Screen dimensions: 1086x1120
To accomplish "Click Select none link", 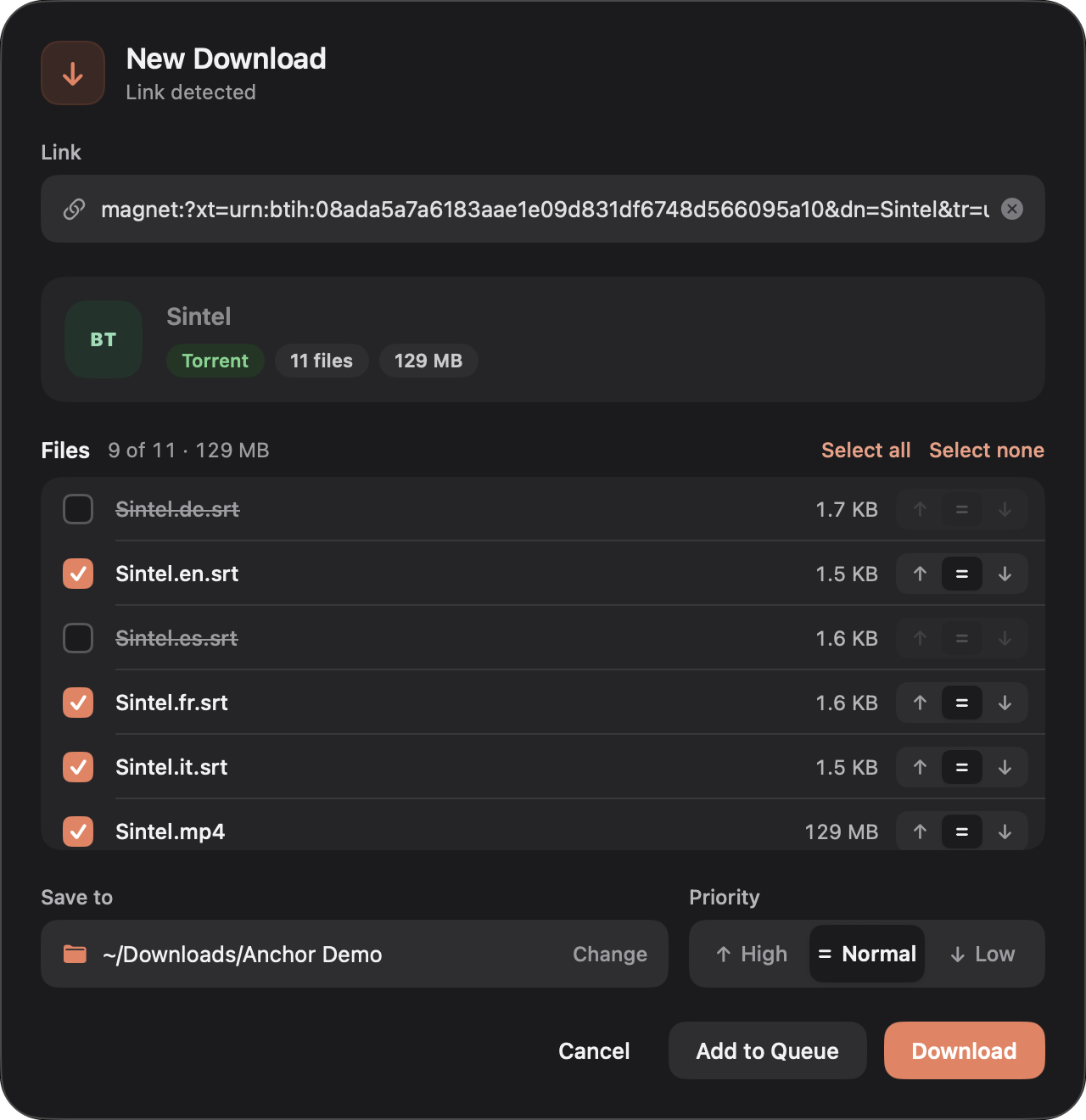I will pos(987,451).
